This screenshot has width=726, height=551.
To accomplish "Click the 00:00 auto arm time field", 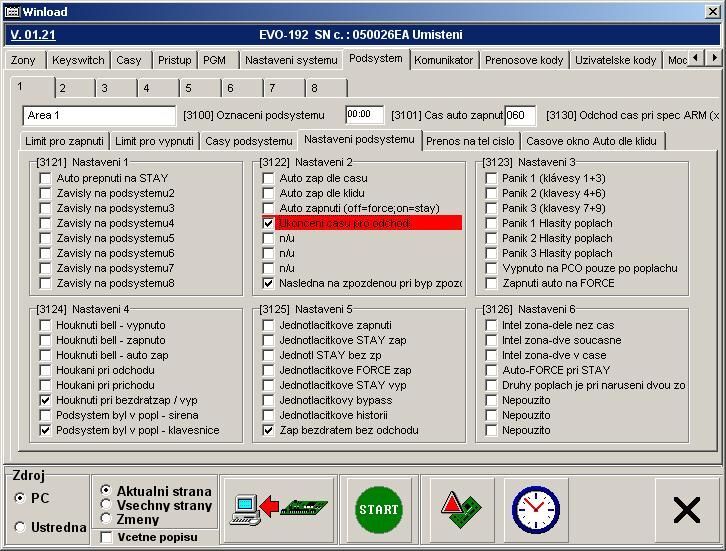I will [x=364, y=115].
